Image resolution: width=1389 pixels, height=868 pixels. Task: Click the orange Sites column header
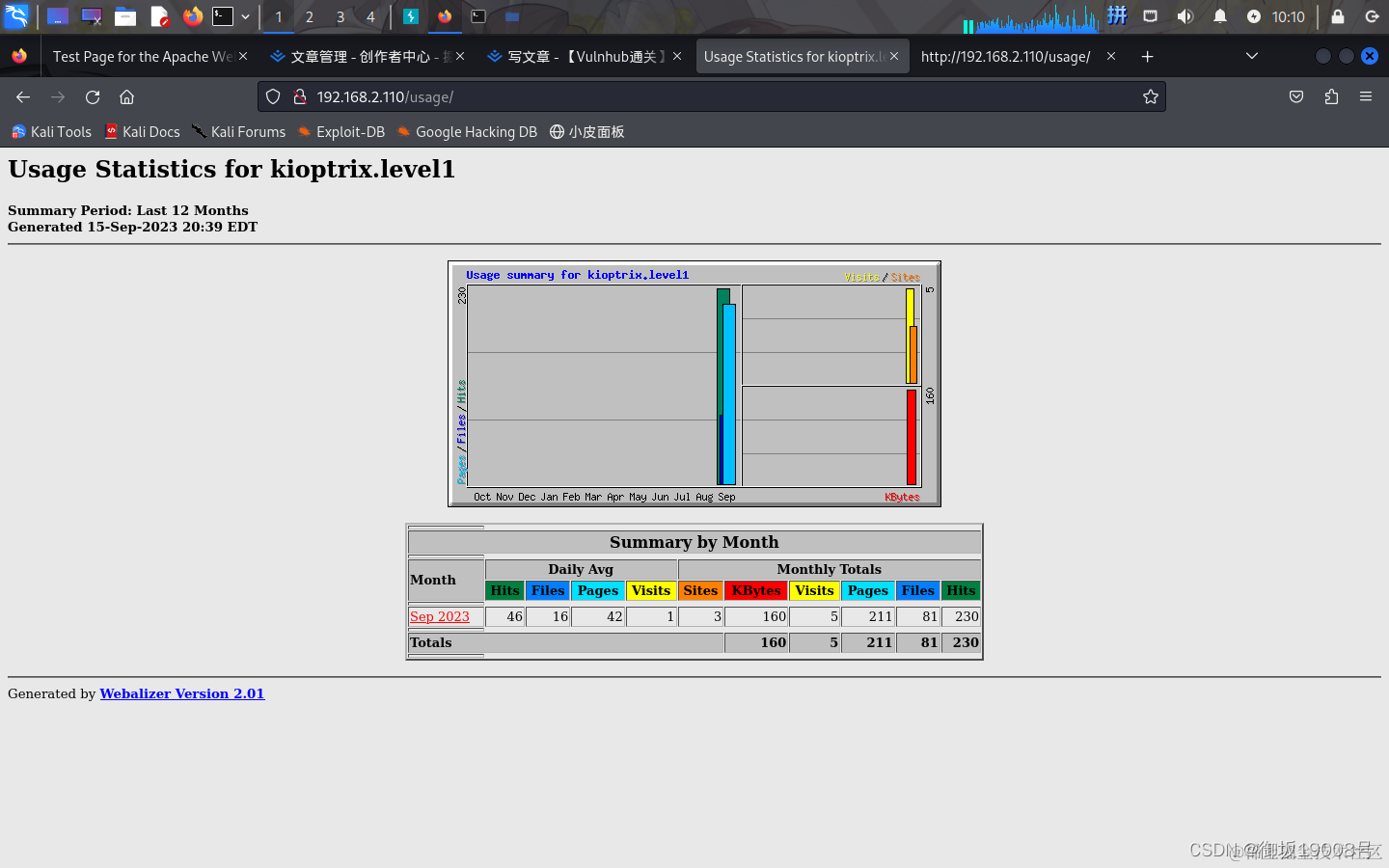(700, 590)
